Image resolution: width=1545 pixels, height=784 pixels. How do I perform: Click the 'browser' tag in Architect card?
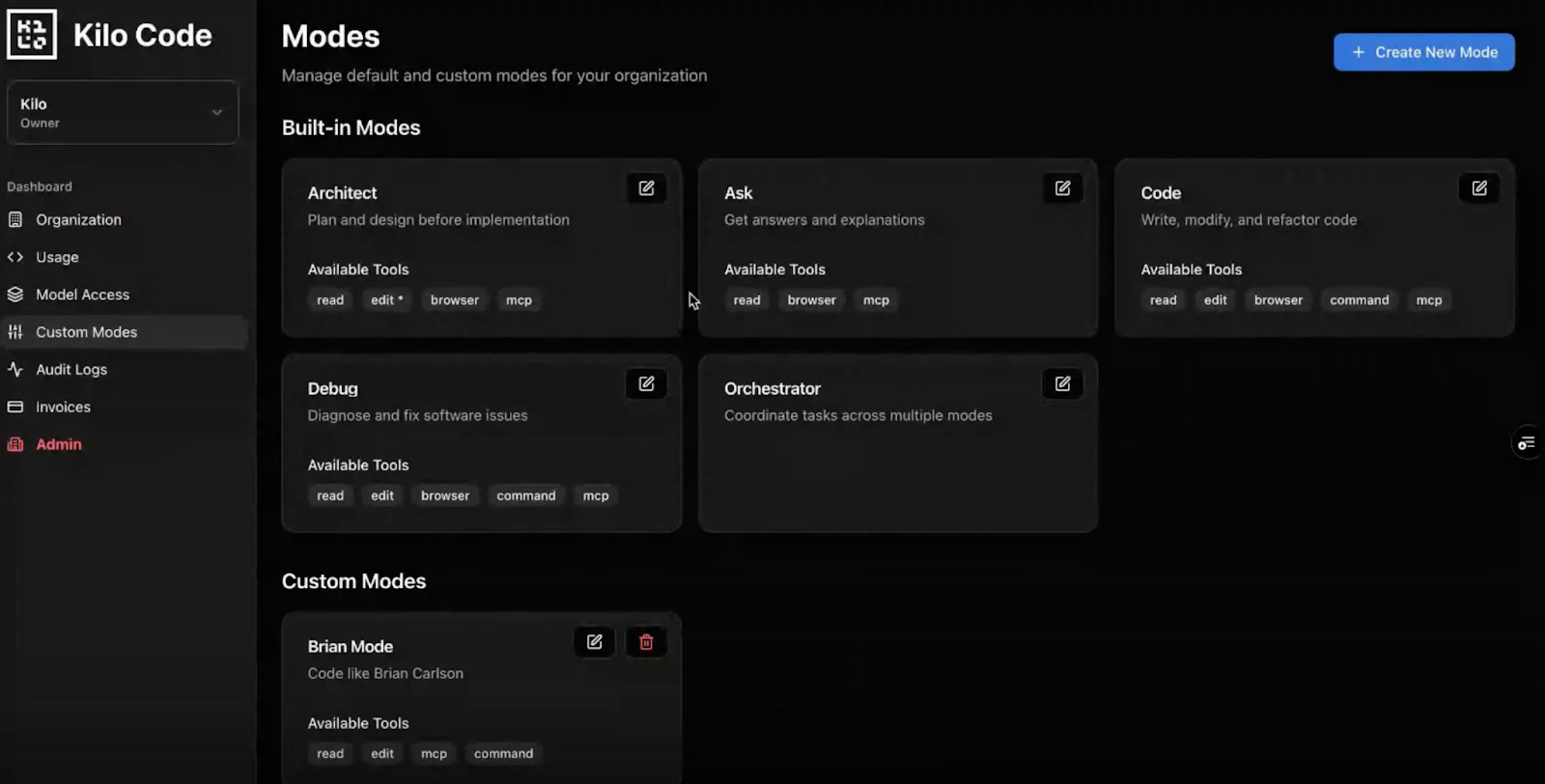[455, 300]
